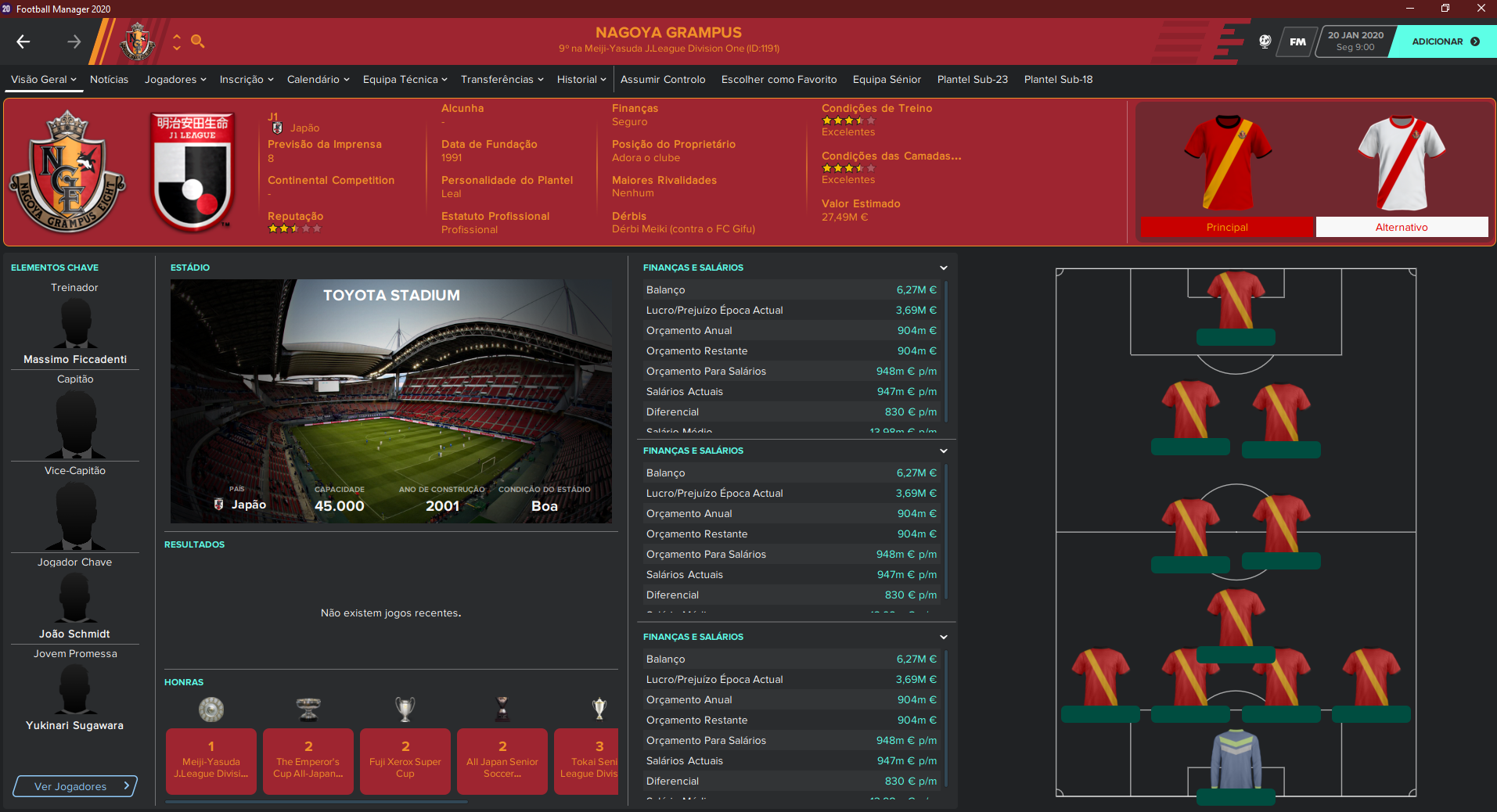Viewport: 1497px width, 812px height.
Task: Select the Alternativo kit tab
Action: point(1402,227)
